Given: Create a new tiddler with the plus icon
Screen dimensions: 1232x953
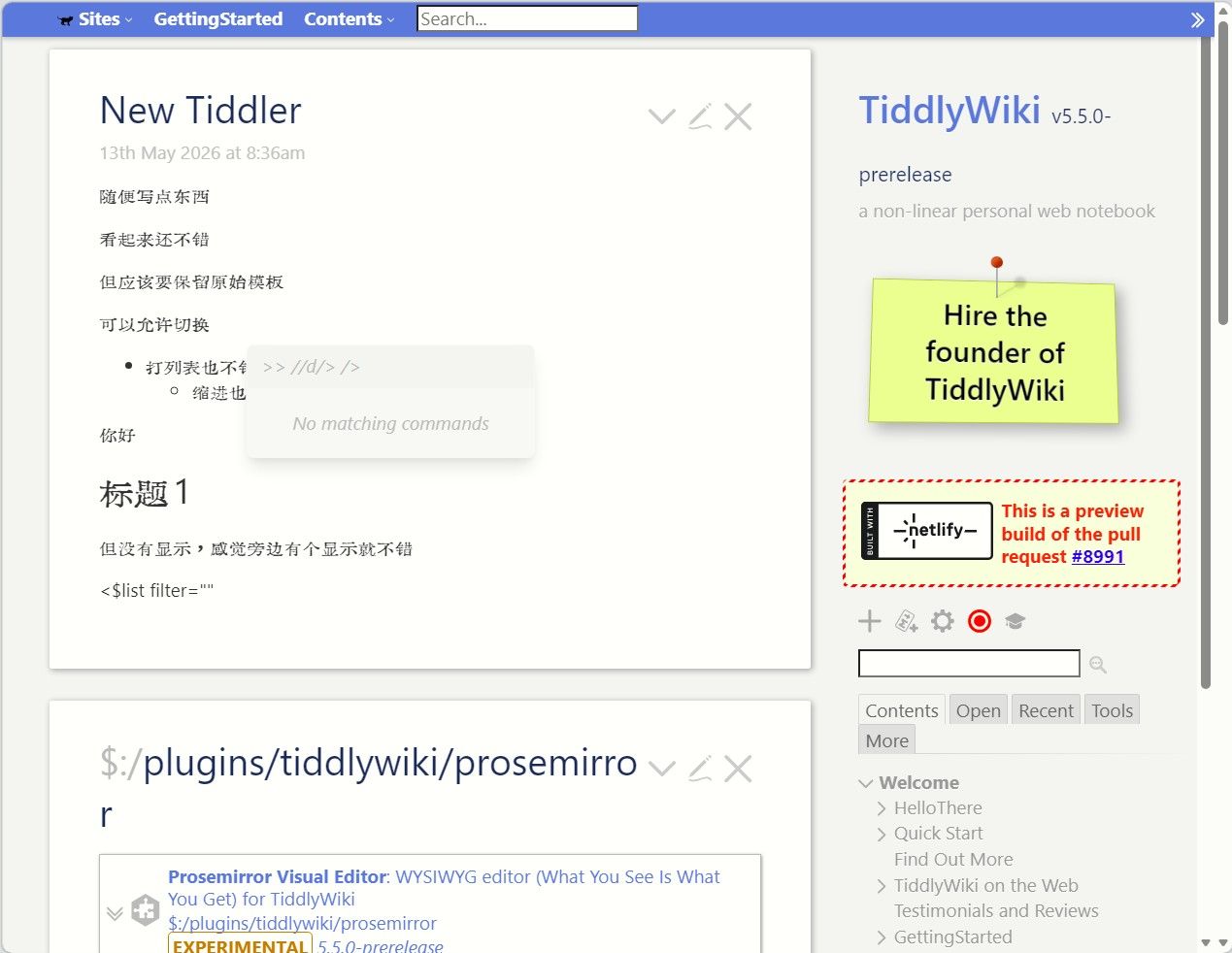Looking at the screenshot, I should coord(870,621).
